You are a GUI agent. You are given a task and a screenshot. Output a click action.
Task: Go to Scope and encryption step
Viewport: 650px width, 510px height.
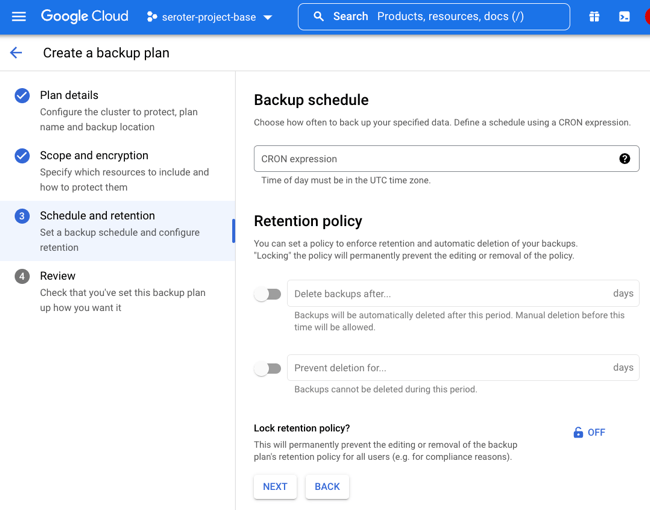(94, 156)
